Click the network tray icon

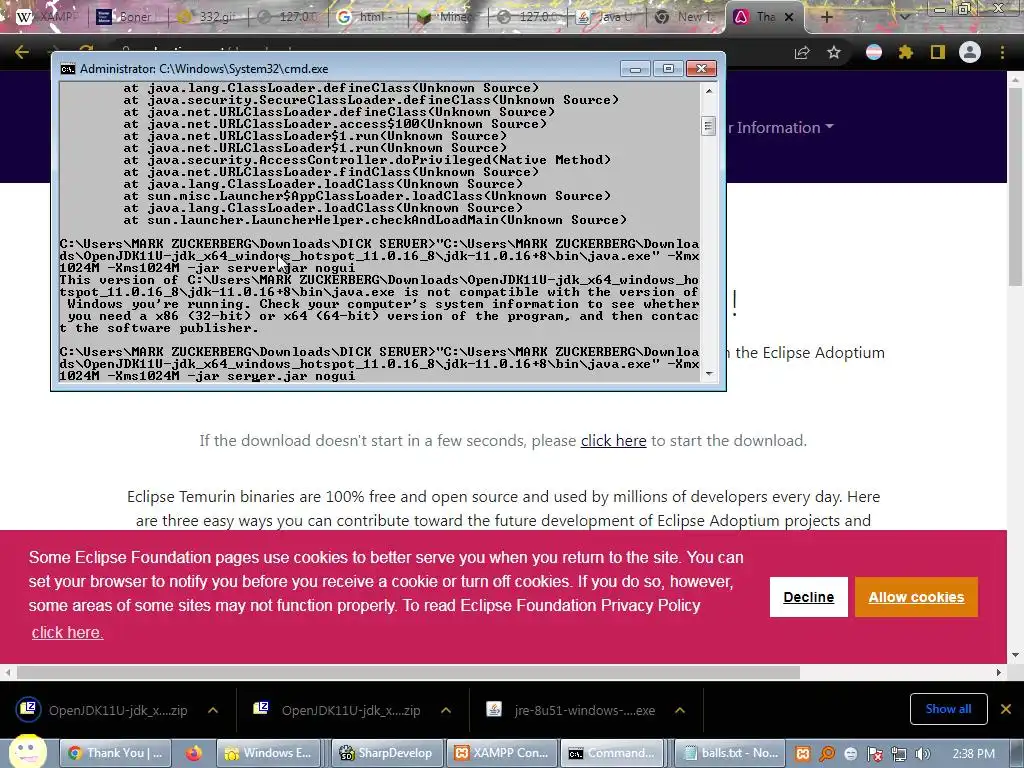(899, 754)
